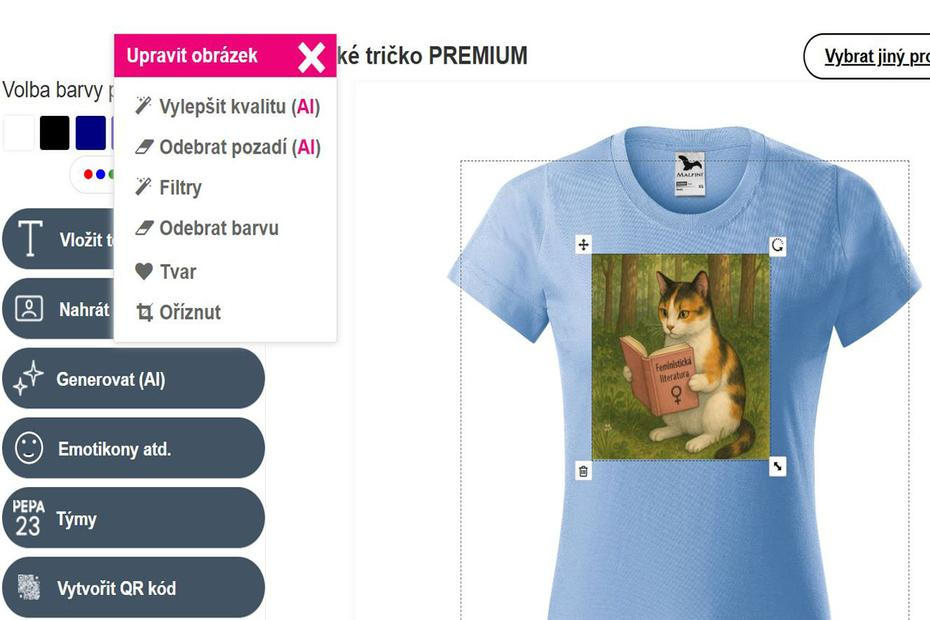Open Emotikony atd. panel

tap(133, 448)
